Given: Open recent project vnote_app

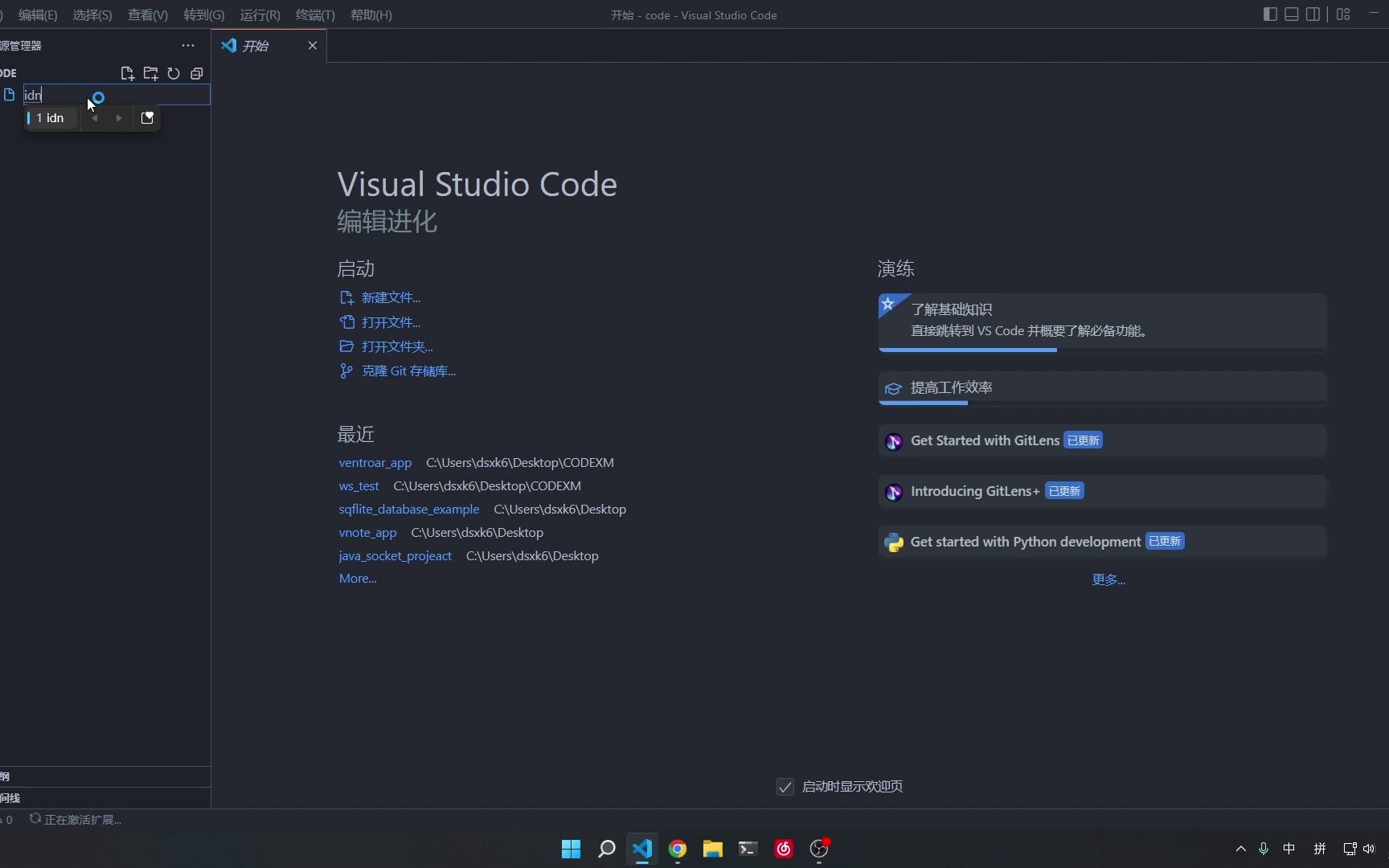Looking at the screenshot, I should (x=367, y=533).
